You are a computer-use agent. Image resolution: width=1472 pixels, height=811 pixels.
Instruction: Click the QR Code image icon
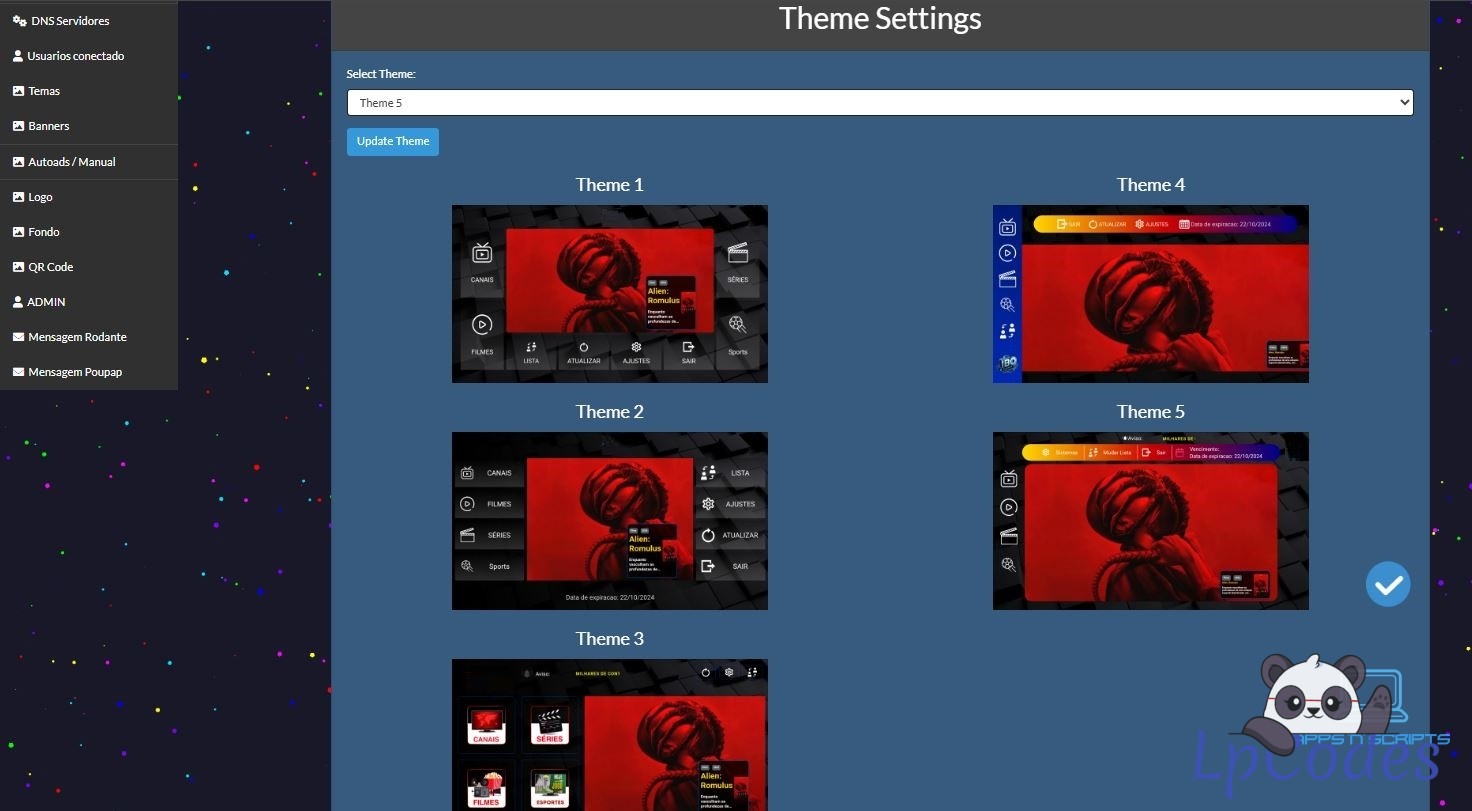coord(18,267)
